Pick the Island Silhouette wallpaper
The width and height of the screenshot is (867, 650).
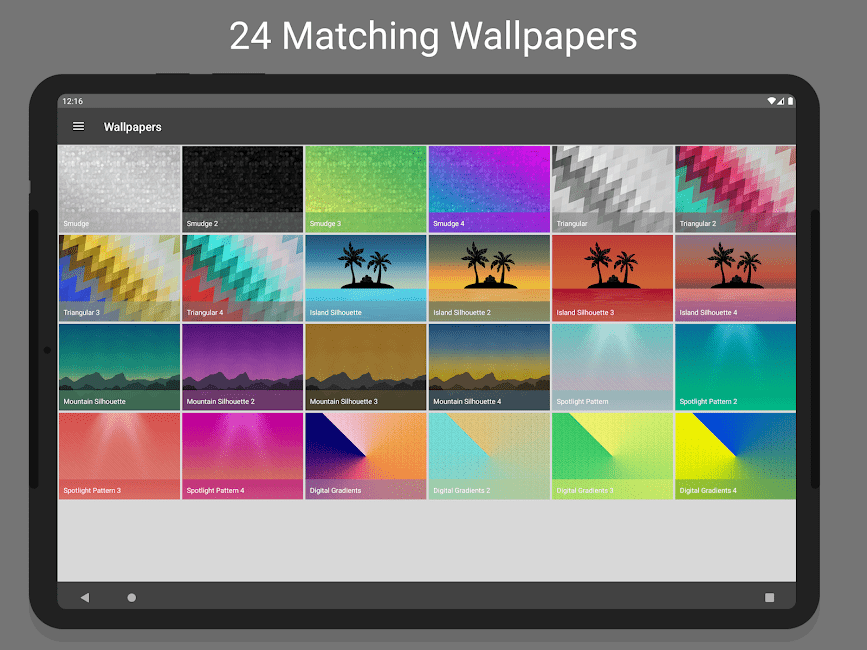[366, 278]
